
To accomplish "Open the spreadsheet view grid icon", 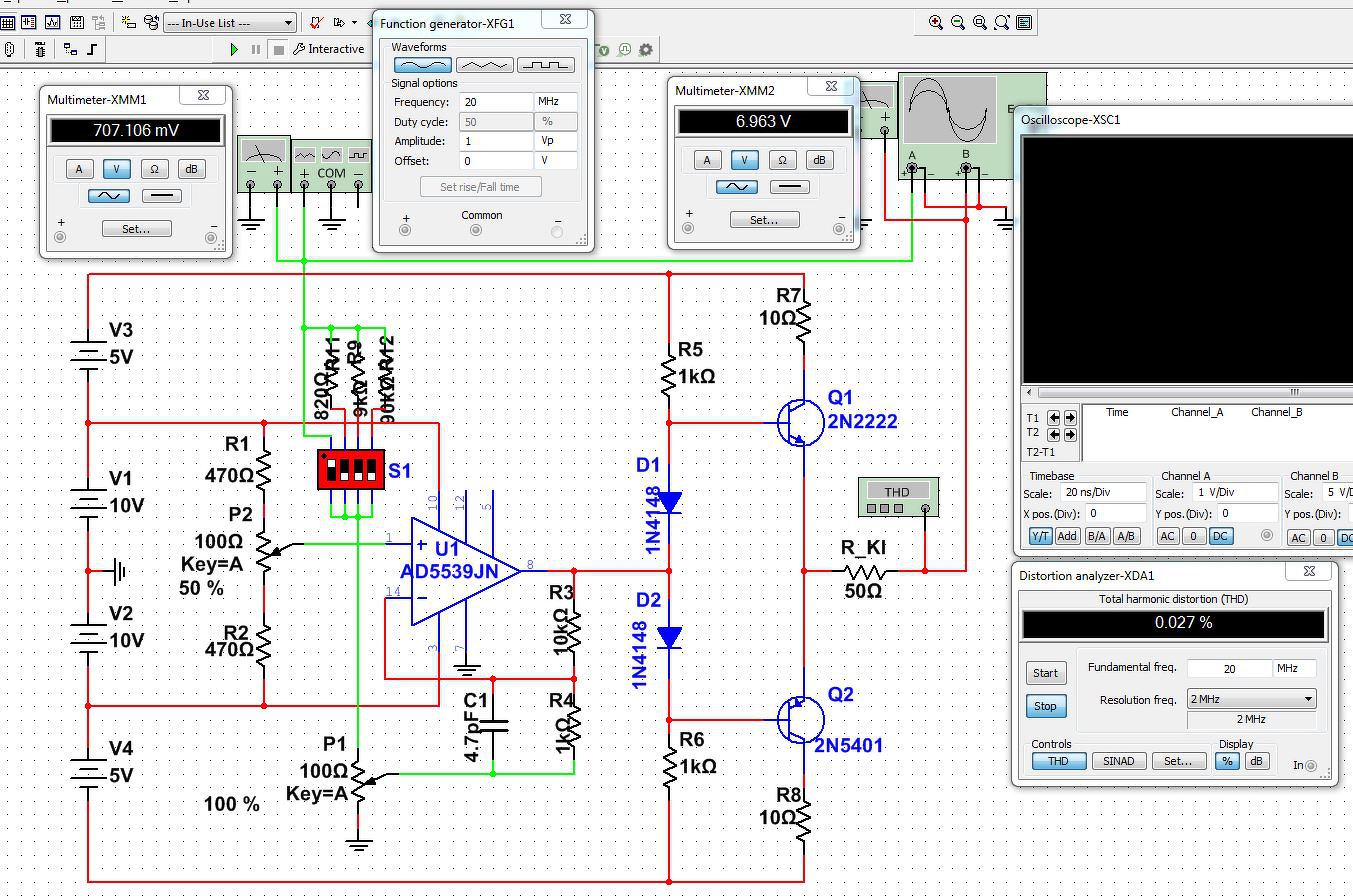I will coord(8,22).
